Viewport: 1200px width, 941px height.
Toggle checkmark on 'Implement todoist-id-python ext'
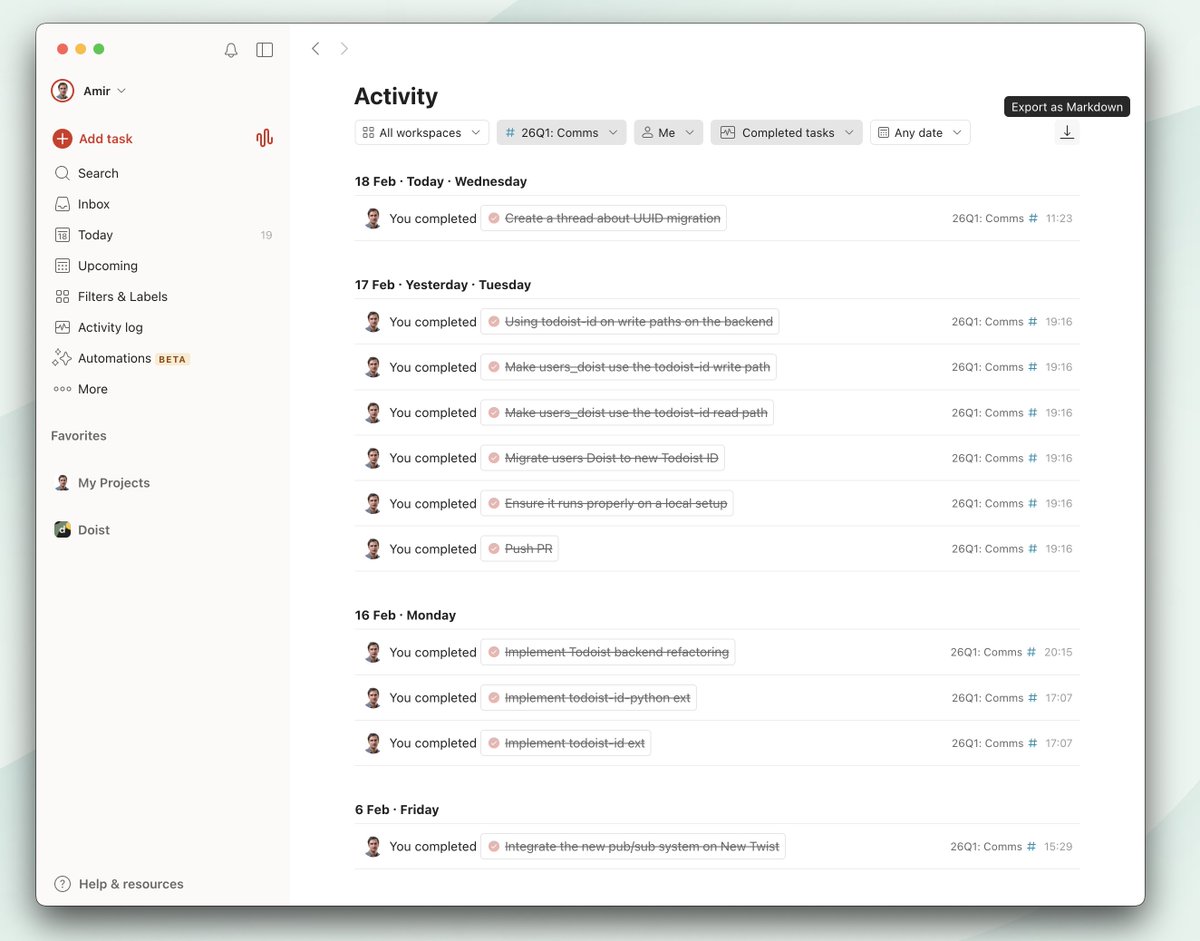(493, 698)
